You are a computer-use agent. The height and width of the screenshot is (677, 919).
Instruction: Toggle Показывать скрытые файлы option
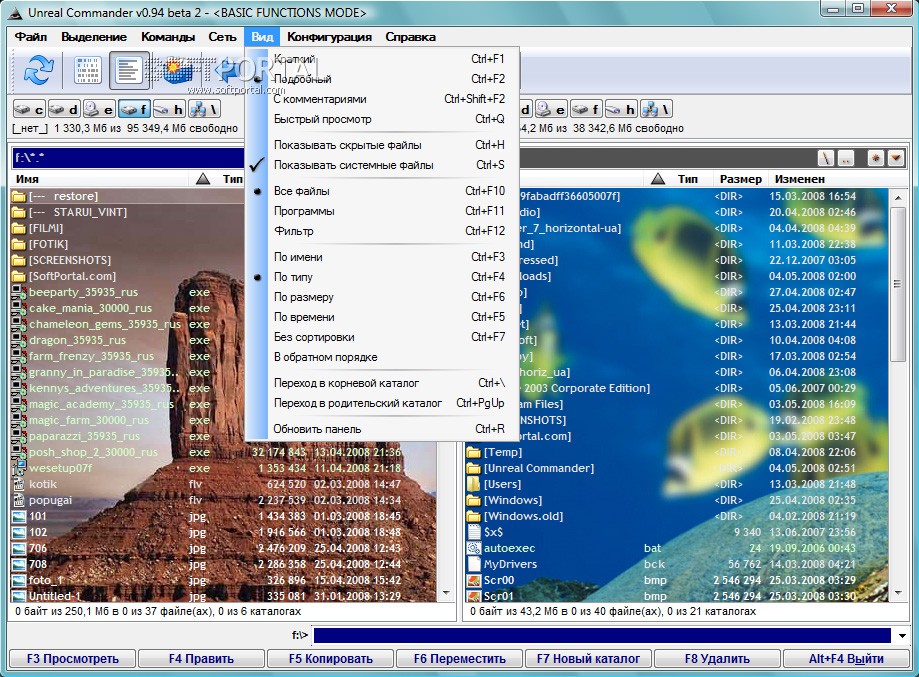382,145
